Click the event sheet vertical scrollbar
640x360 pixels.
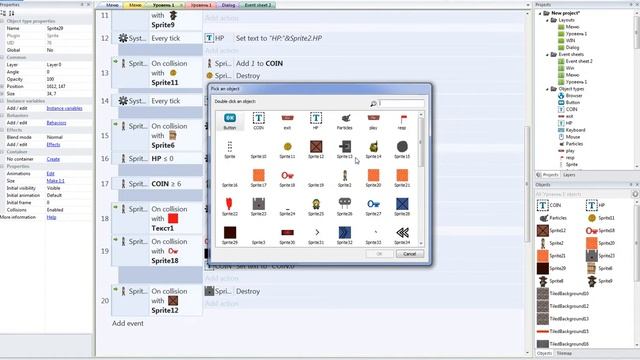pyautogui.click(x=527, y=182)
